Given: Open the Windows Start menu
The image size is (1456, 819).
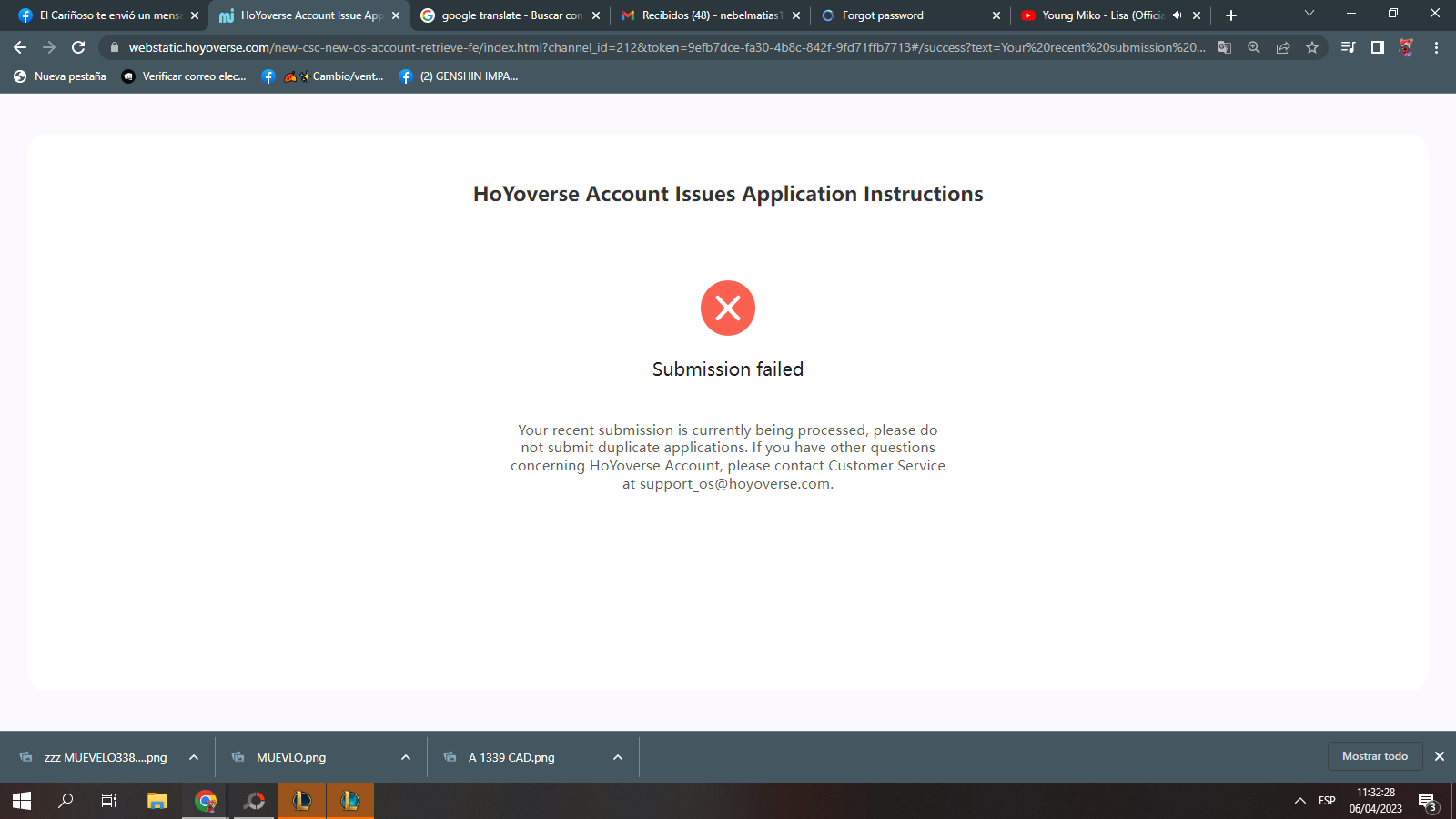Looking at the screenshot, I should 22,801.
